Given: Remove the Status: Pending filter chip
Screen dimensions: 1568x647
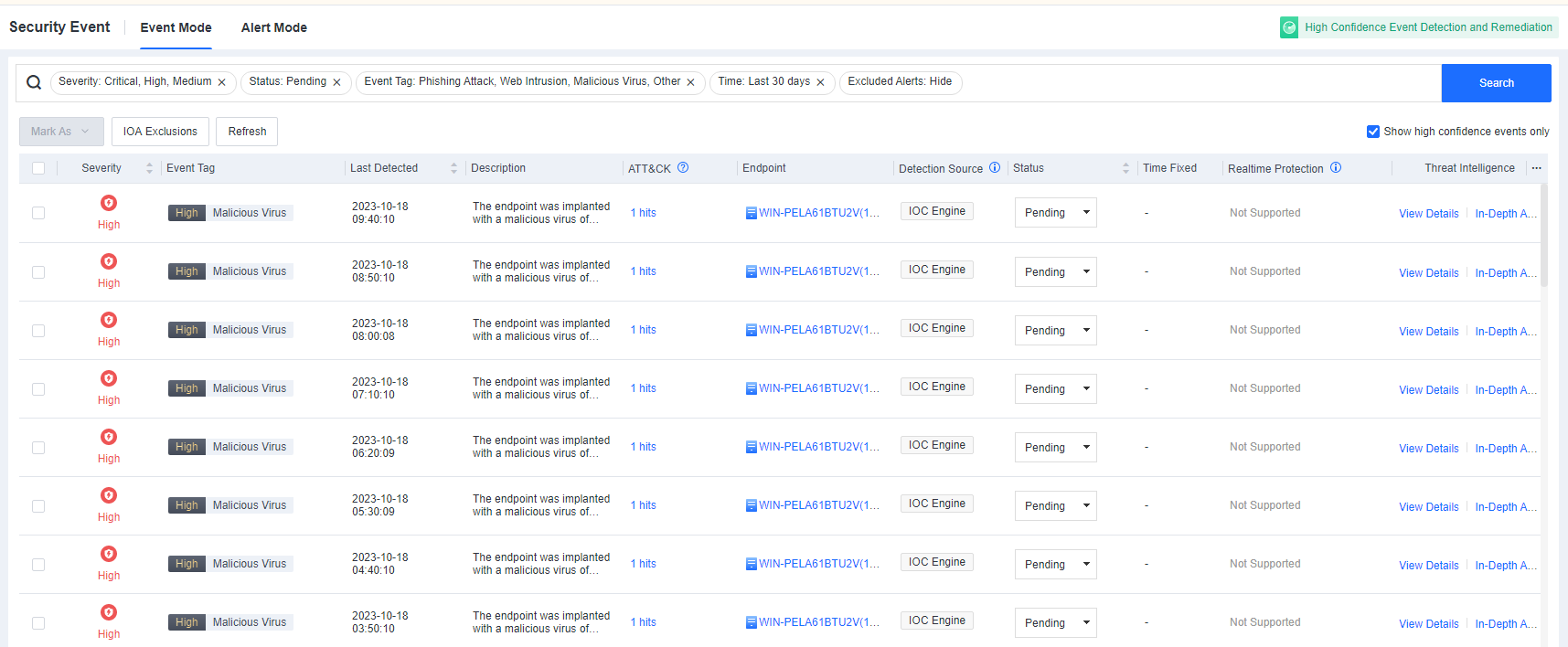Looking at the screenshot, I should [x=336, y=82].
